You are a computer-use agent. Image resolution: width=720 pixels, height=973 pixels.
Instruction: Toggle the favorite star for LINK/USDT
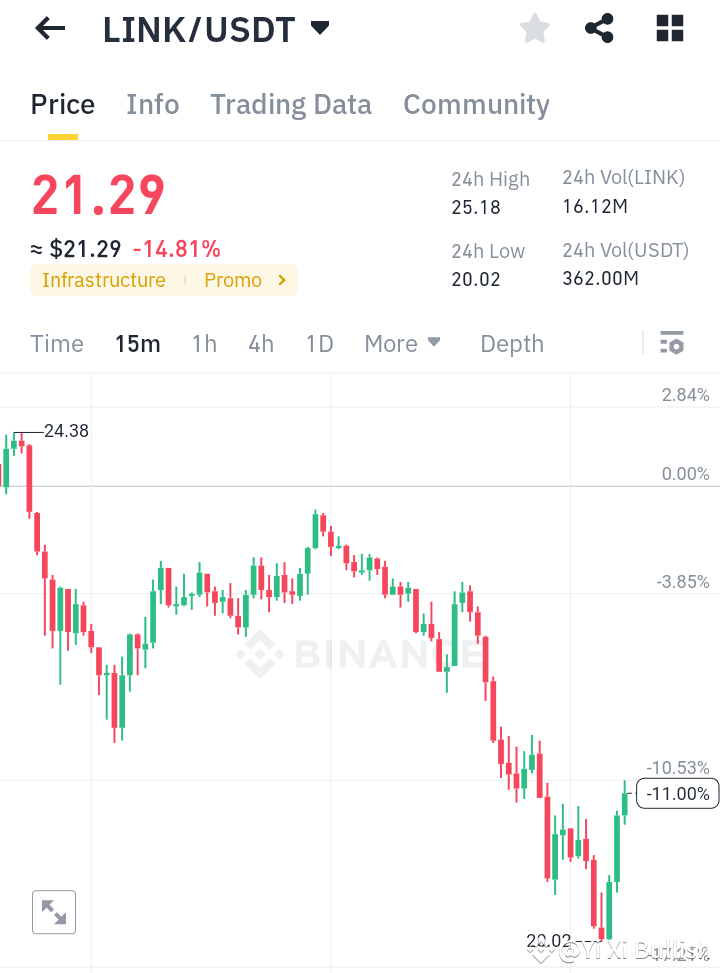coord(534,28)
